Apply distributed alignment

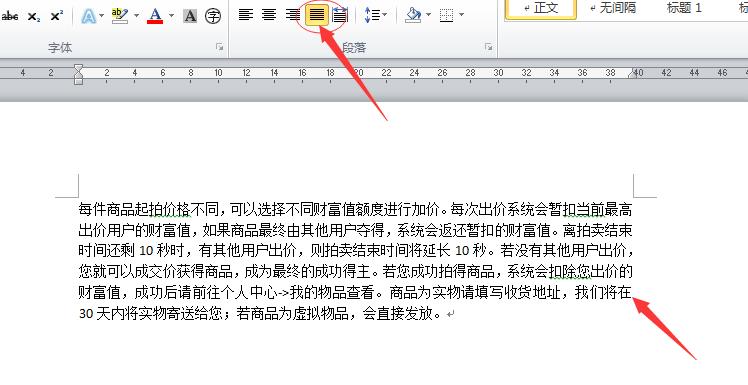click(340, 15)
